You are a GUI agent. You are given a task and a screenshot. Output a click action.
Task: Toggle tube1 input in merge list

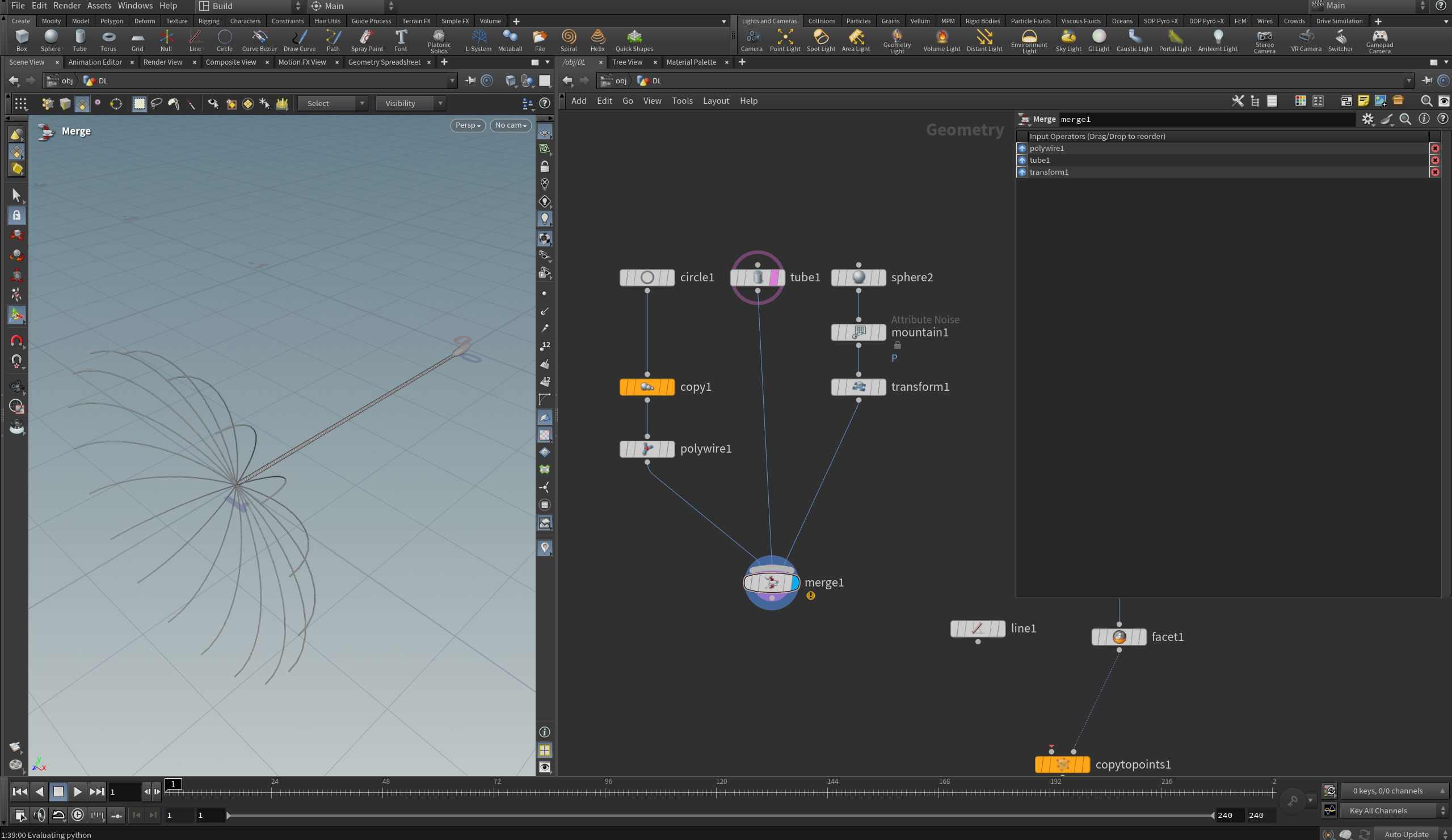click(x=1022, y=160)
